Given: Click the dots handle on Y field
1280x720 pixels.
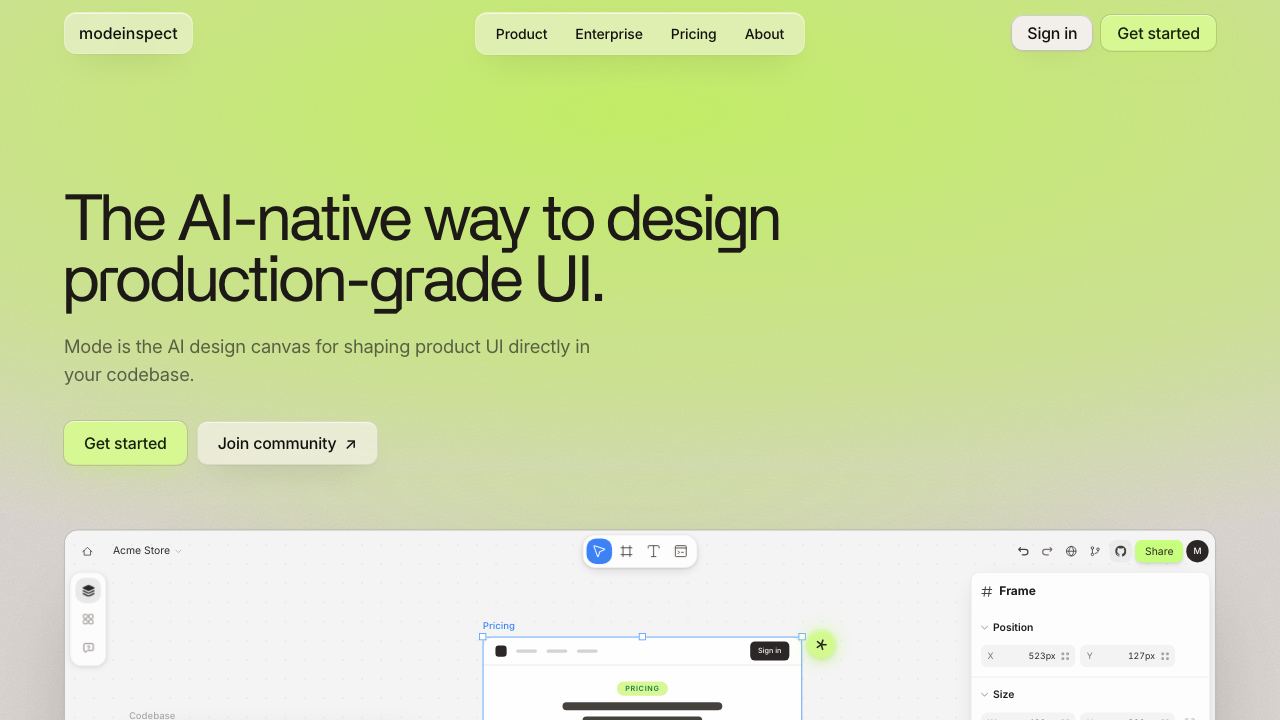Looking at the screenshot, I should tap(1165, 656).
